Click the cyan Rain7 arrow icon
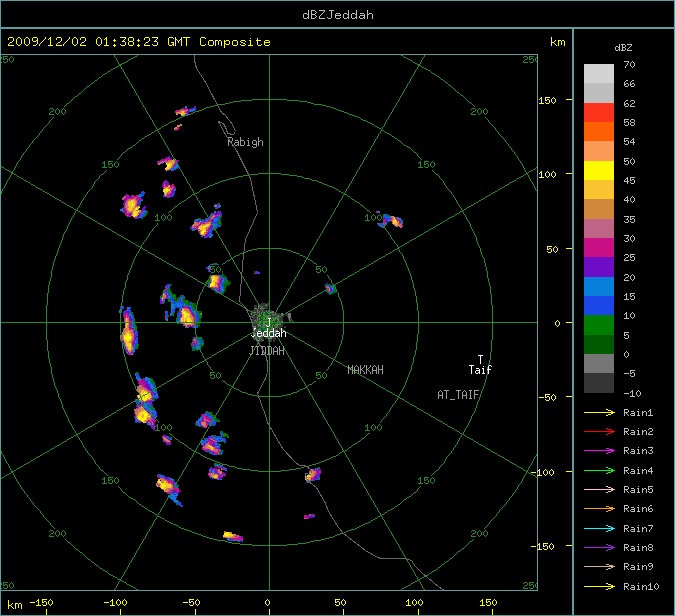 pos(599,528)
